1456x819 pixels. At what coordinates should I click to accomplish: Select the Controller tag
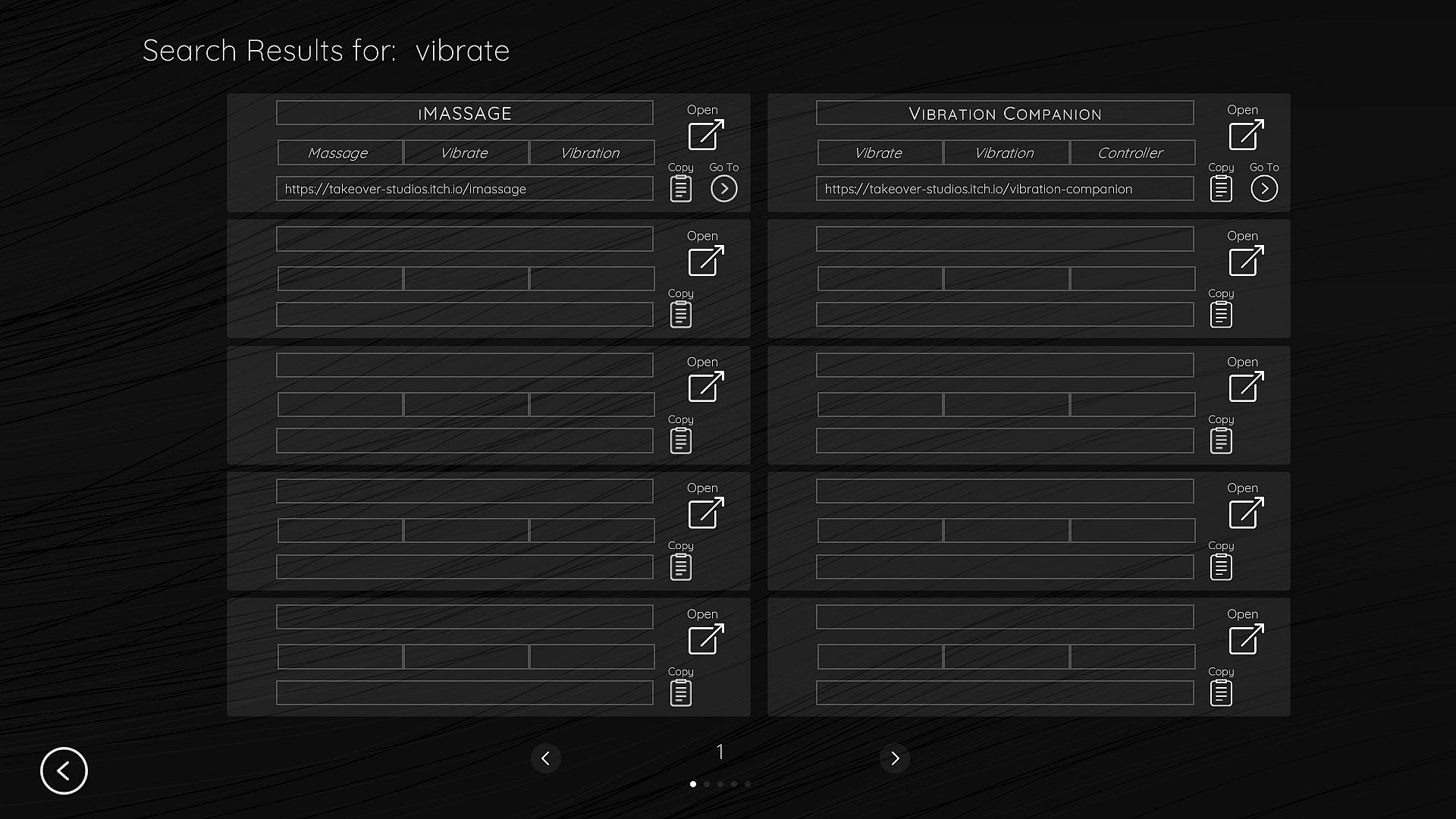1131,152
